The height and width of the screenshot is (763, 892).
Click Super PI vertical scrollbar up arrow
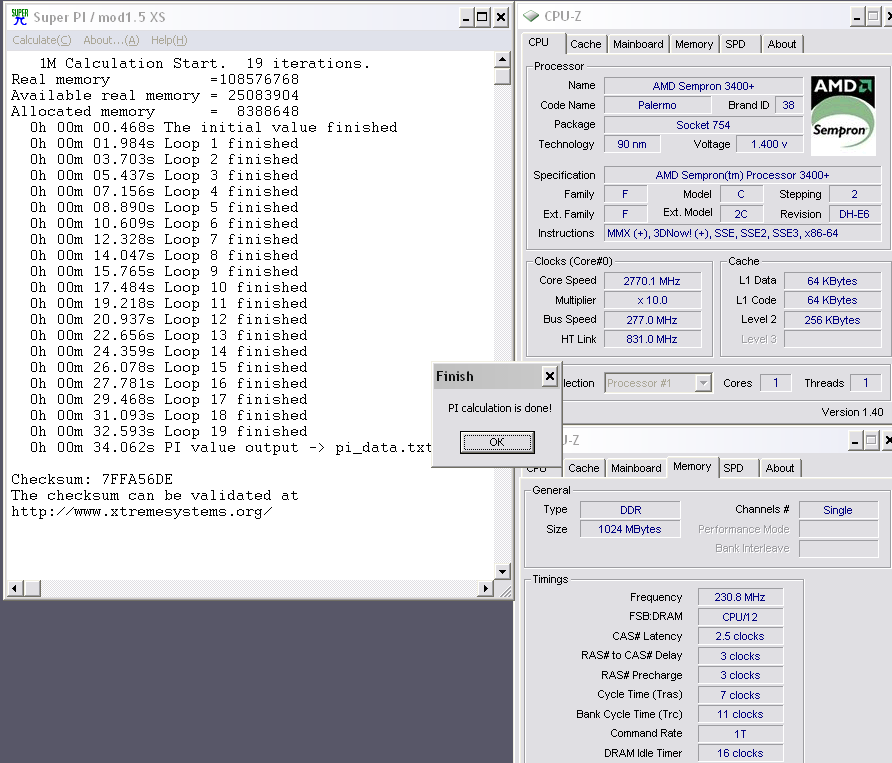pos(502,59)
